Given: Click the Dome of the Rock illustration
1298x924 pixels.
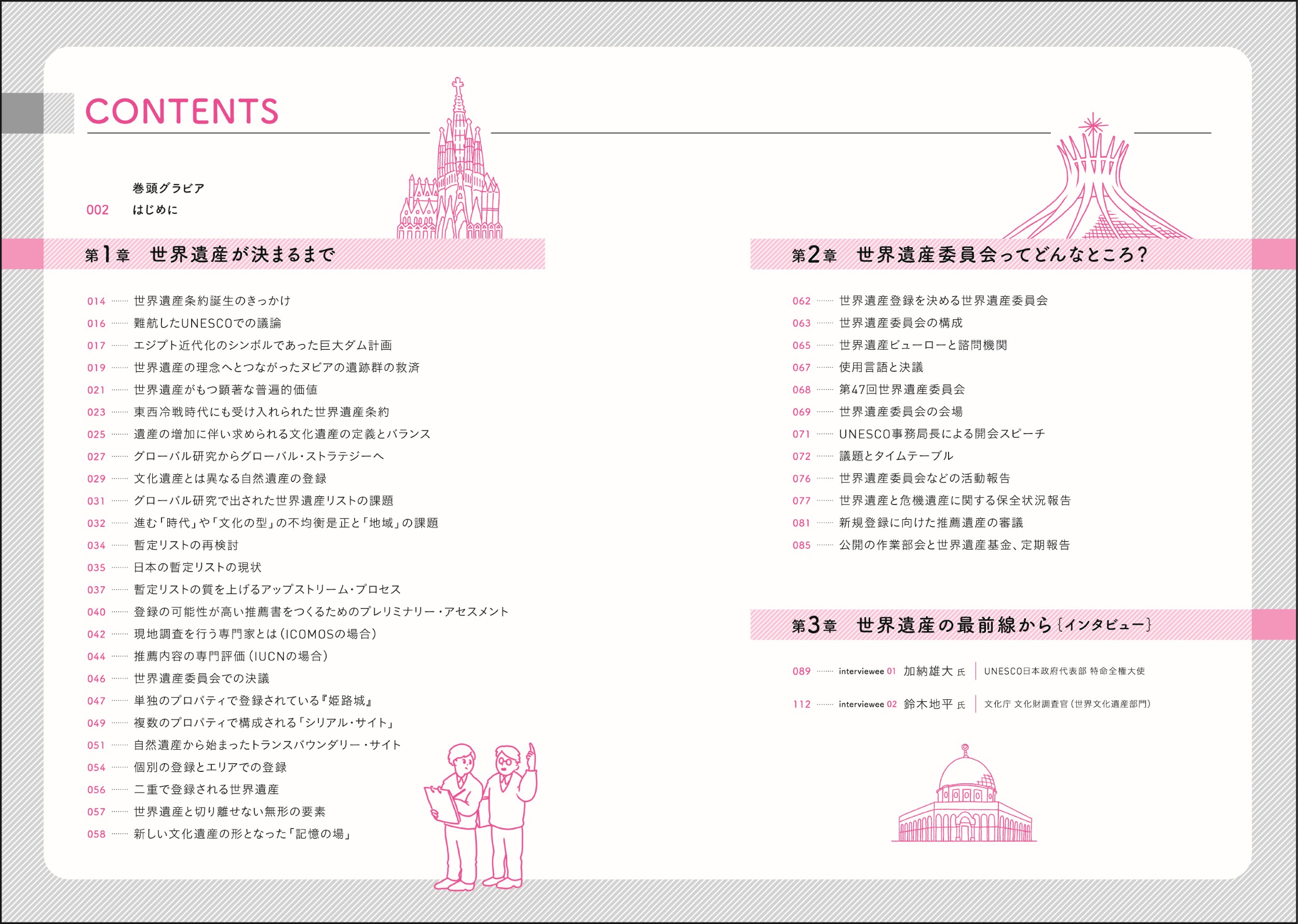Looking at the screenshot, I should pyautogui.click(x=964, y=792).
